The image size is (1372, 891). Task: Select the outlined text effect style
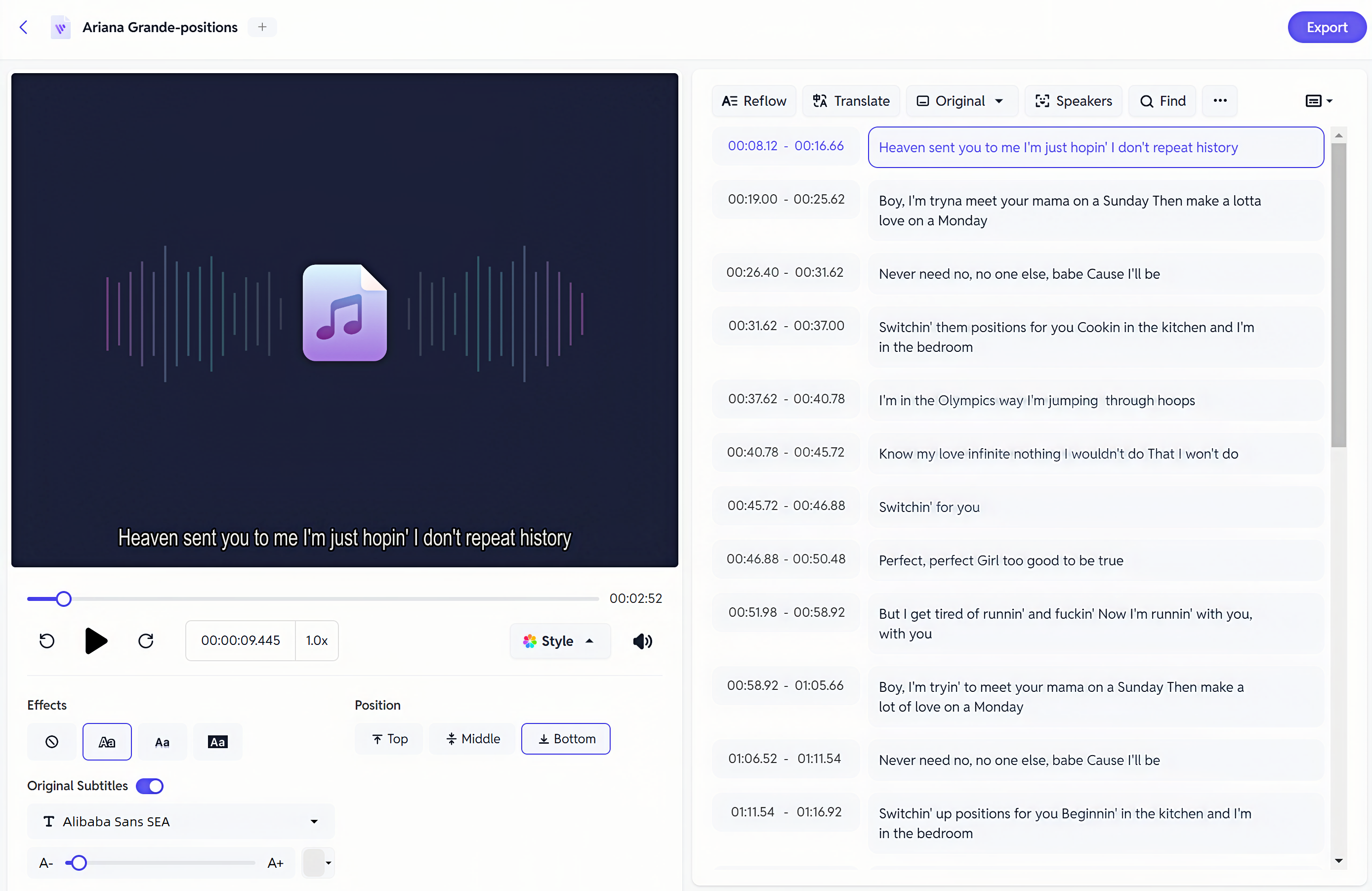click(107, 741)
